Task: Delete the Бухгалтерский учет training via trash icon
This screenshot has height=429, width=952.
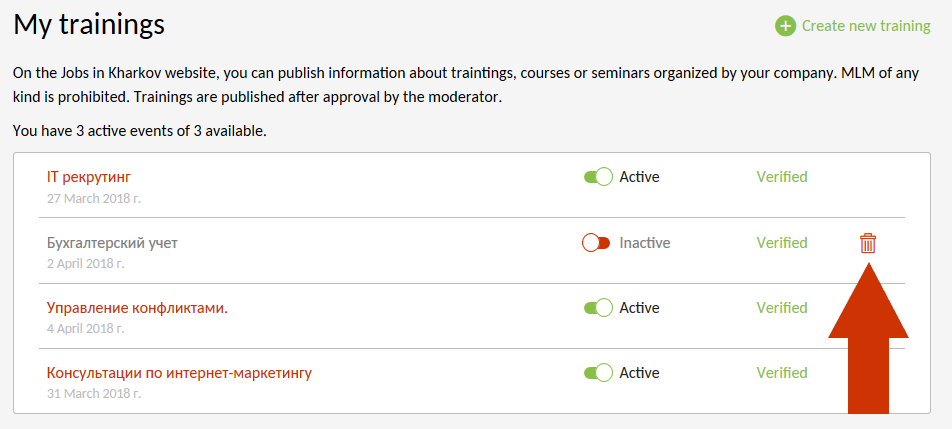Action: 868,243
